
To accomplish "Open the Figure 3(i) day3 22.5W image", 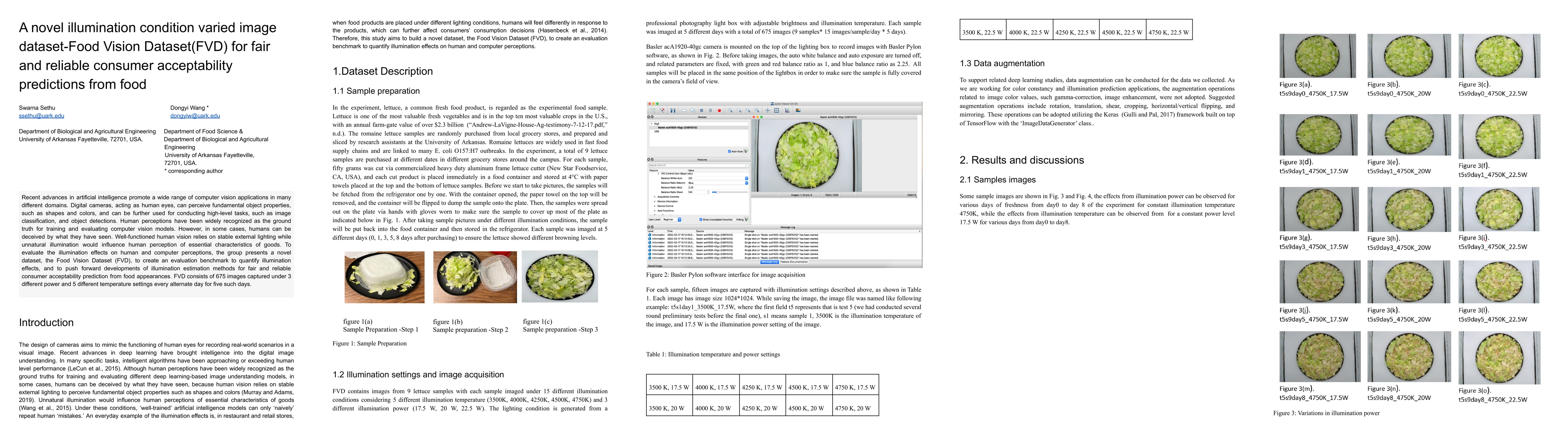I will click(1499, 209).
